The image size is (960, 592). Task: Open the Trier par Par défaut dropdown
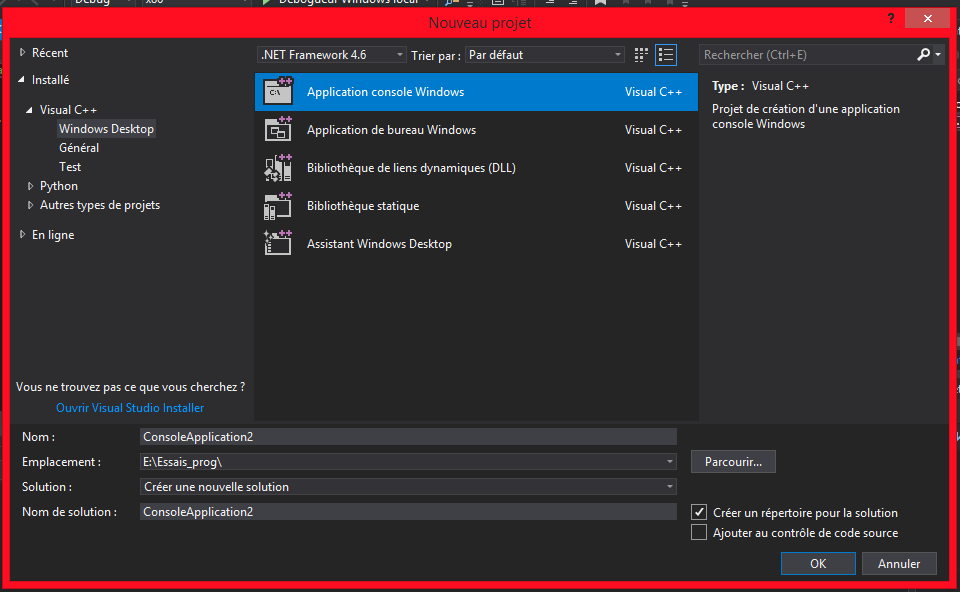[x=545, y=55]
